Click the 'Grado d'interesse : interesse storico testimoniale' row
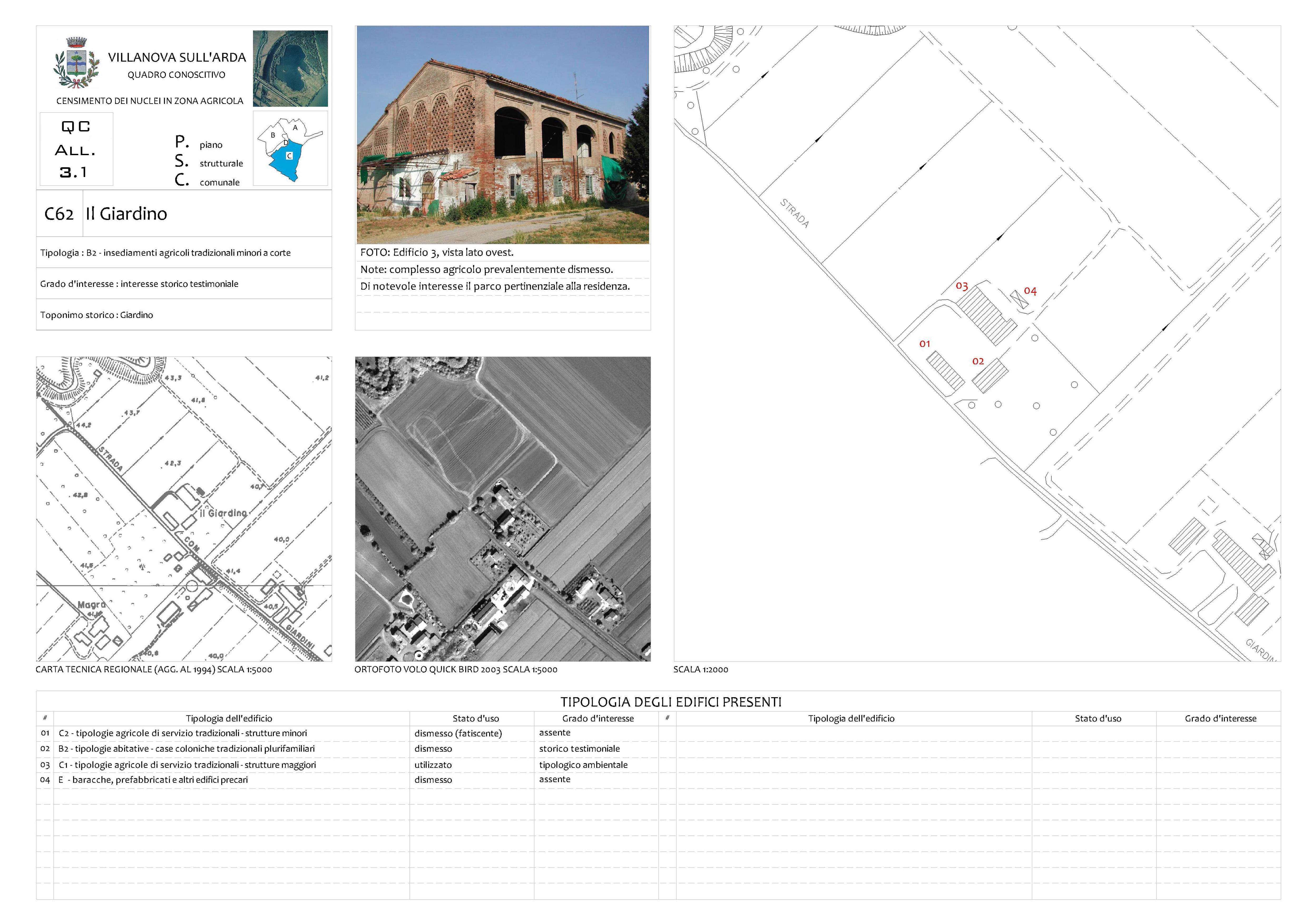Screen dimensions: 1307x924 (x=184, y=283)
